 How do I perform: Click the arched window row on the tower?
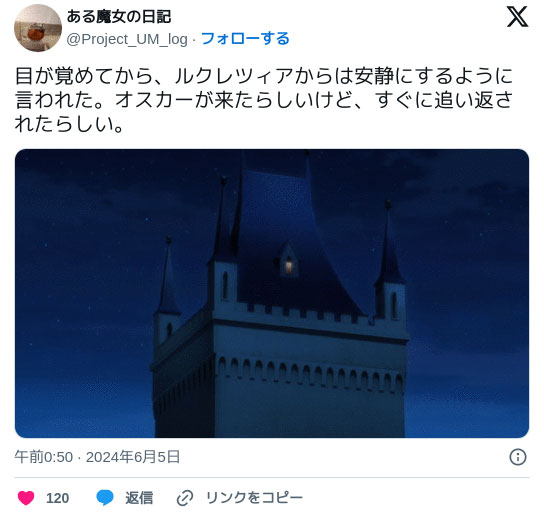point(311,373)
